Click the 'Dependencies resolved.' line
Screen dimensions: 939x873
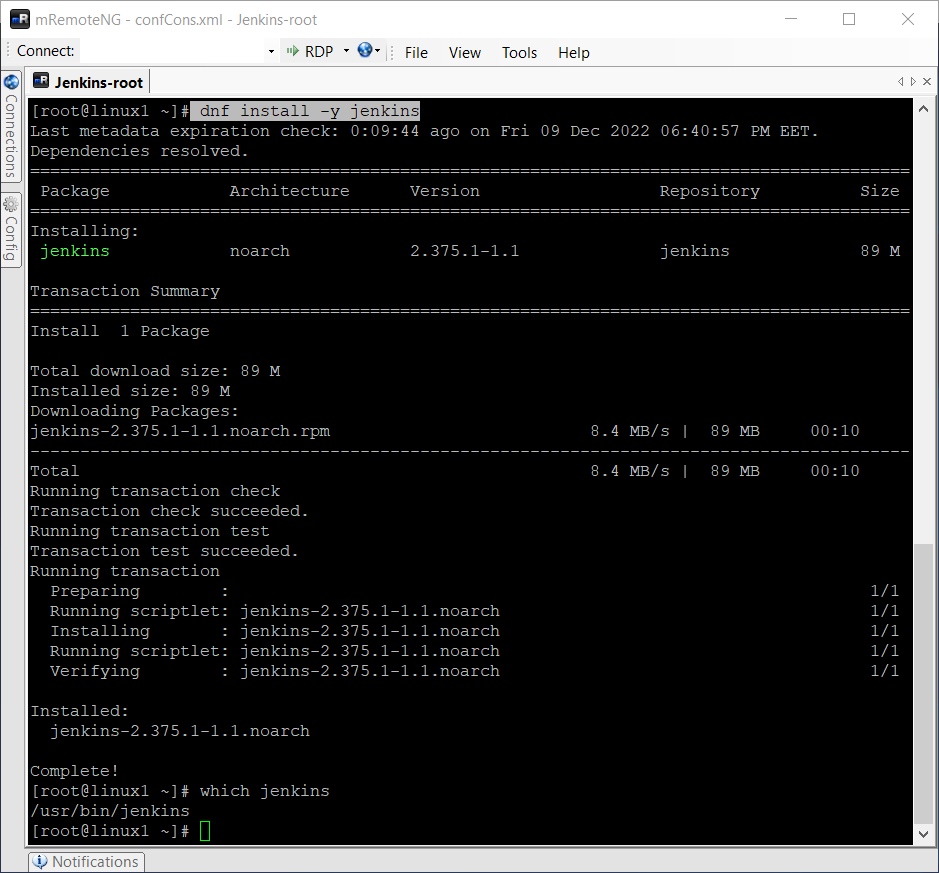click(139, 151)
